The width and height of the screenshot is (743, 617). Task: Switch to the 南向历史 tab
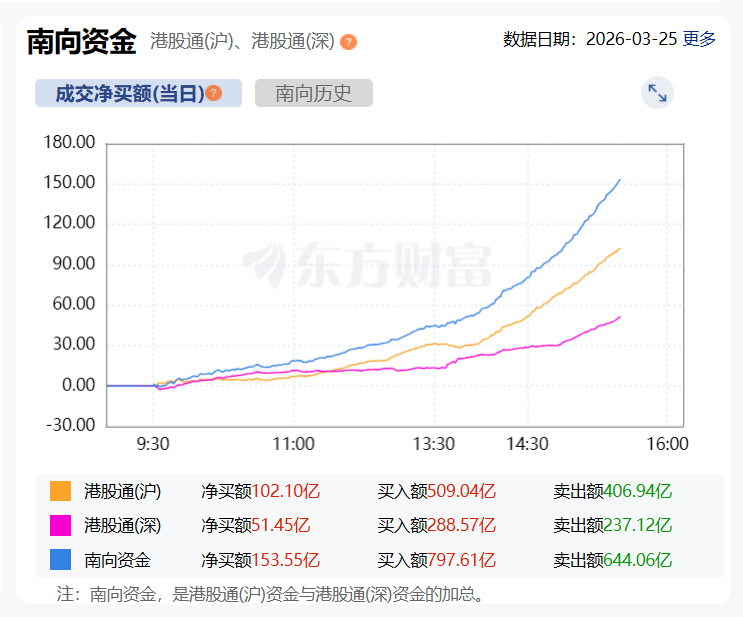[x=314, y=93]
